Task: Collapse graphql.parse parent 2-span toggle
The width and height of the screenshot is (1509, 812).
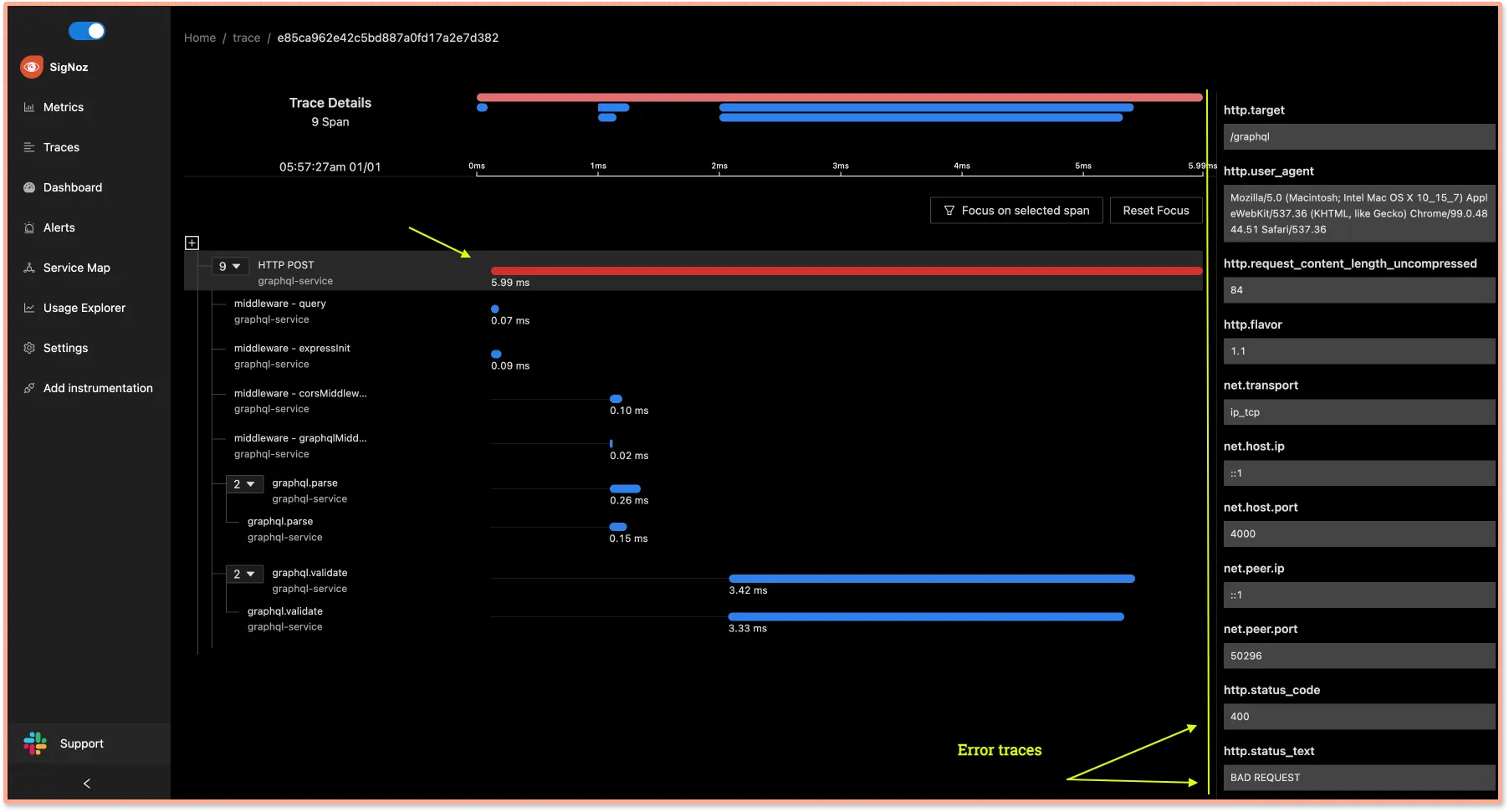Action: [x=244, y=484]
